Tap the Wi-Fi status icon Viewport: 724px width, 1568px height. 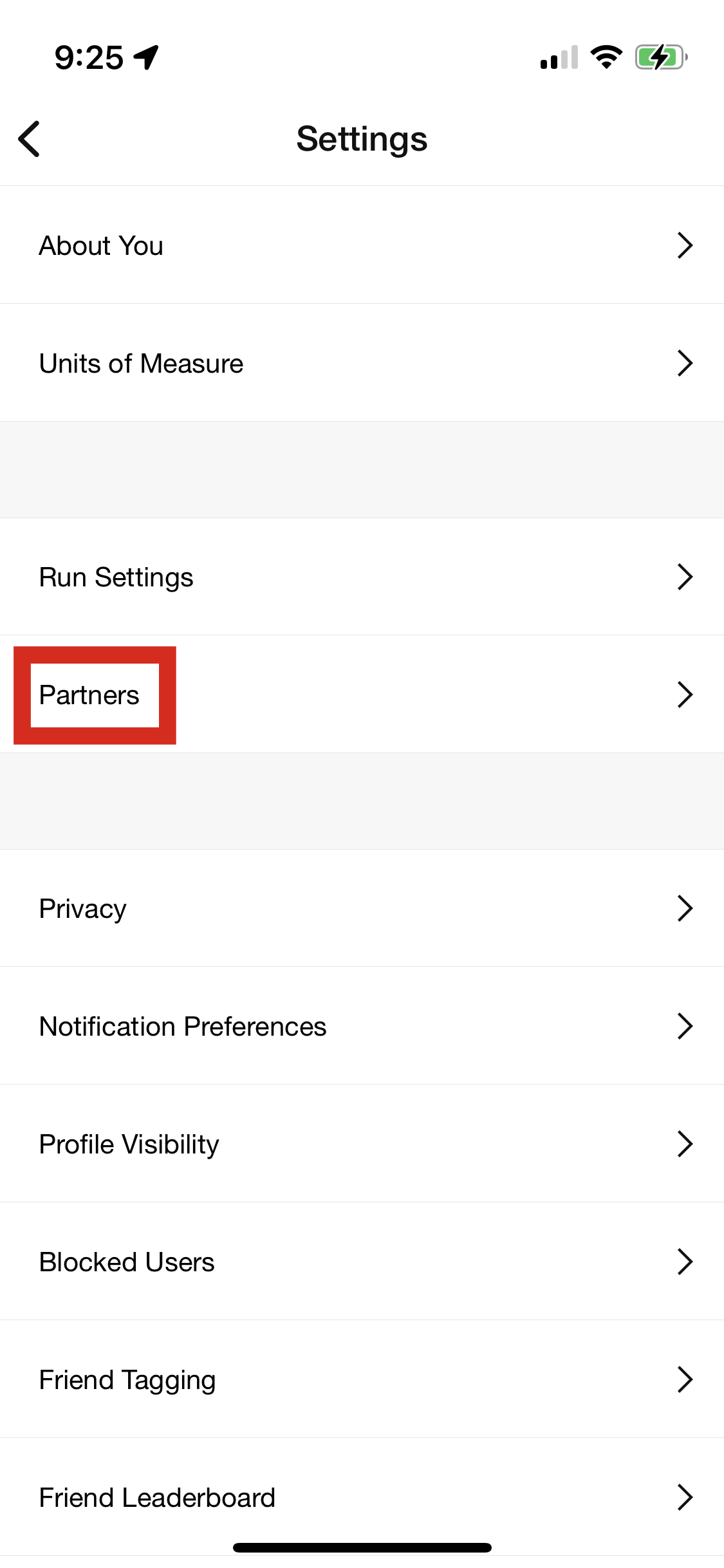click(606, 57)
